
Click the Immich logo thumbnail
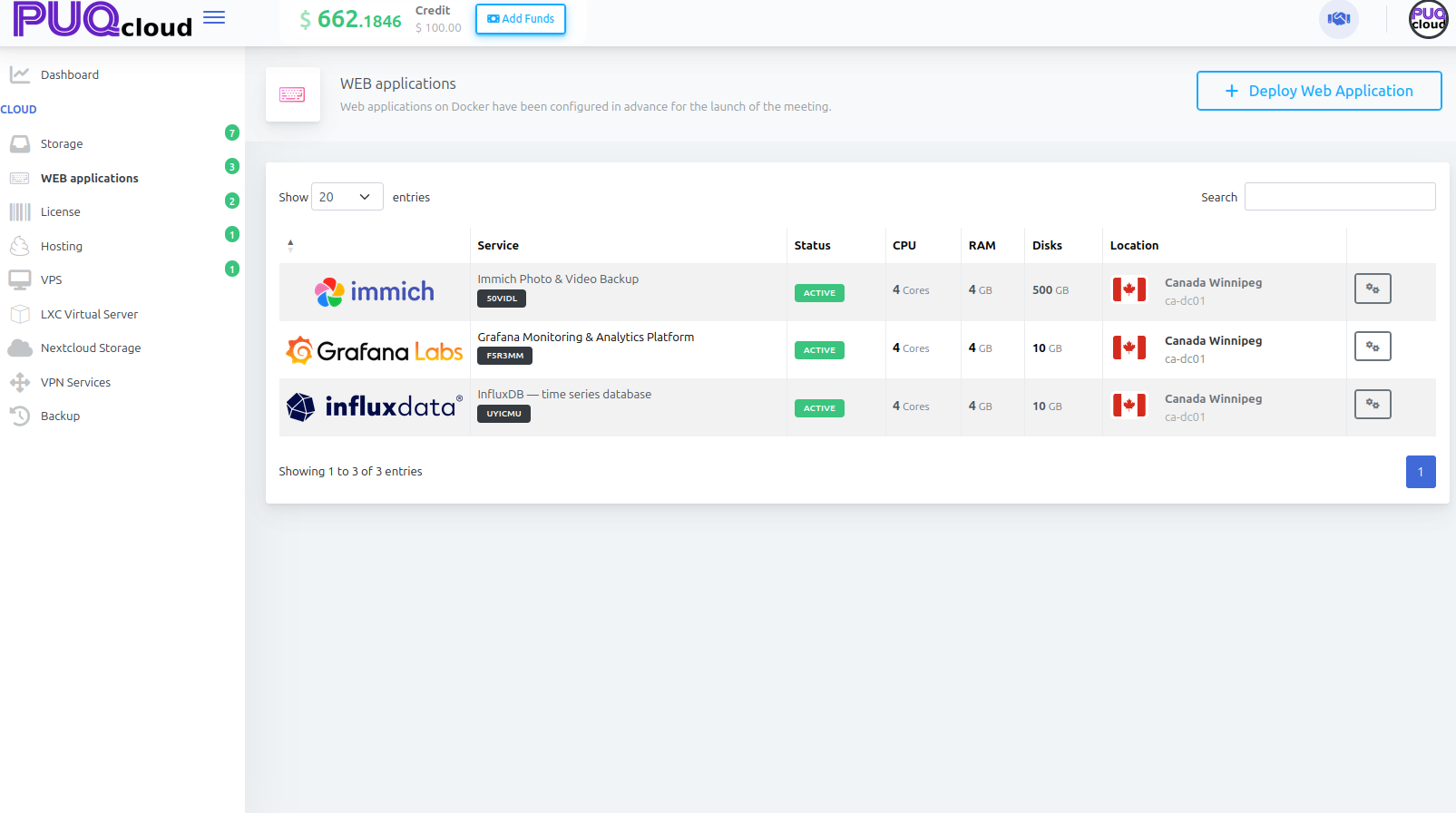(375, 292)
